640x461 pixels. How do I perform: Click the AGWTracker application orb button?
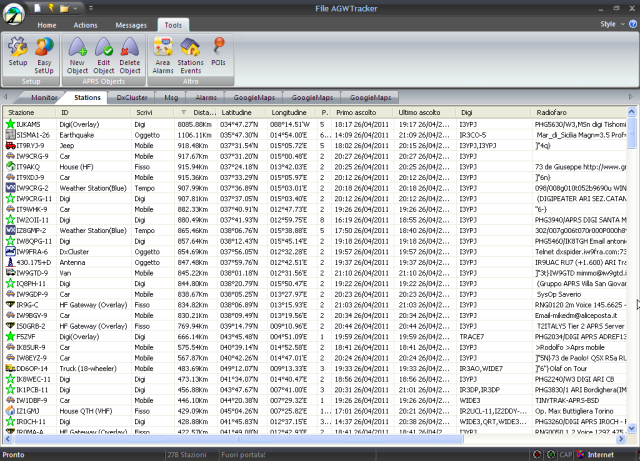14,14
